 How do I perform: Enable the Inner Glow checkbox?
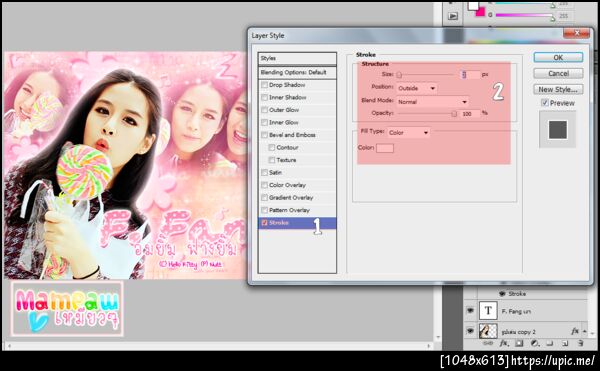click(x=264, y=122)
